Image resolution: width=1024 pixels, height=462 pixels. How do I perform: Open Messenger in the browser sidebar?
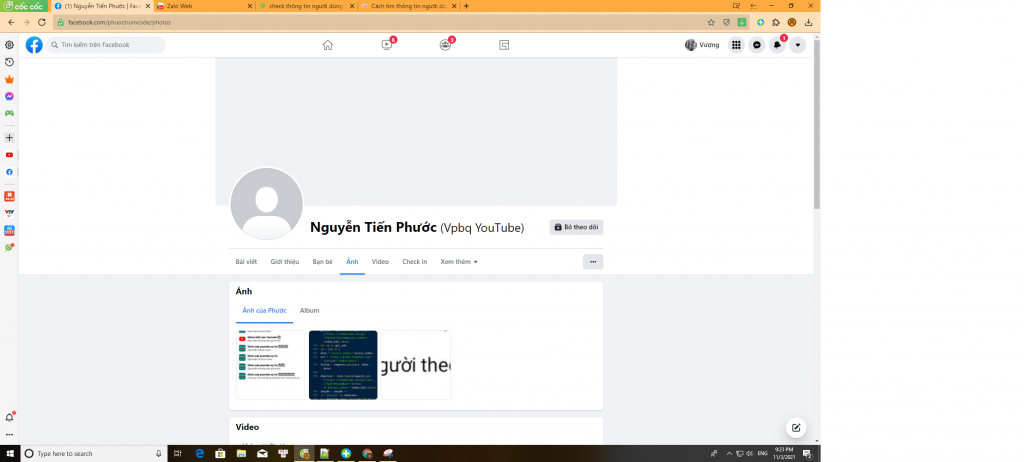point(10,96)
